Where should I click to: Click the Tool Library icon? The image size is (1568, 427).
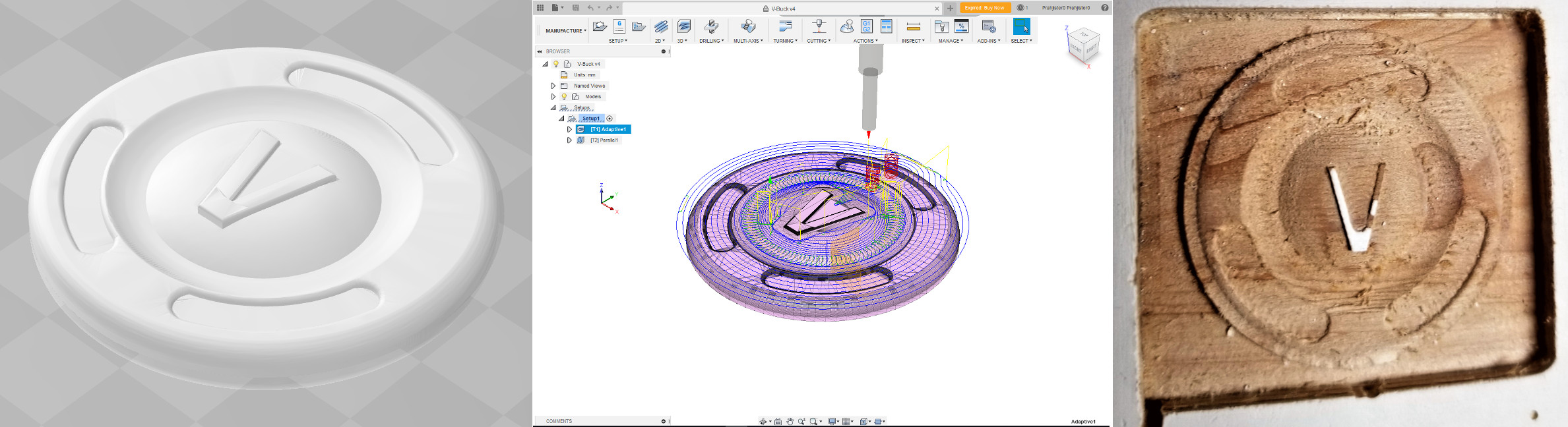point(941,26)
